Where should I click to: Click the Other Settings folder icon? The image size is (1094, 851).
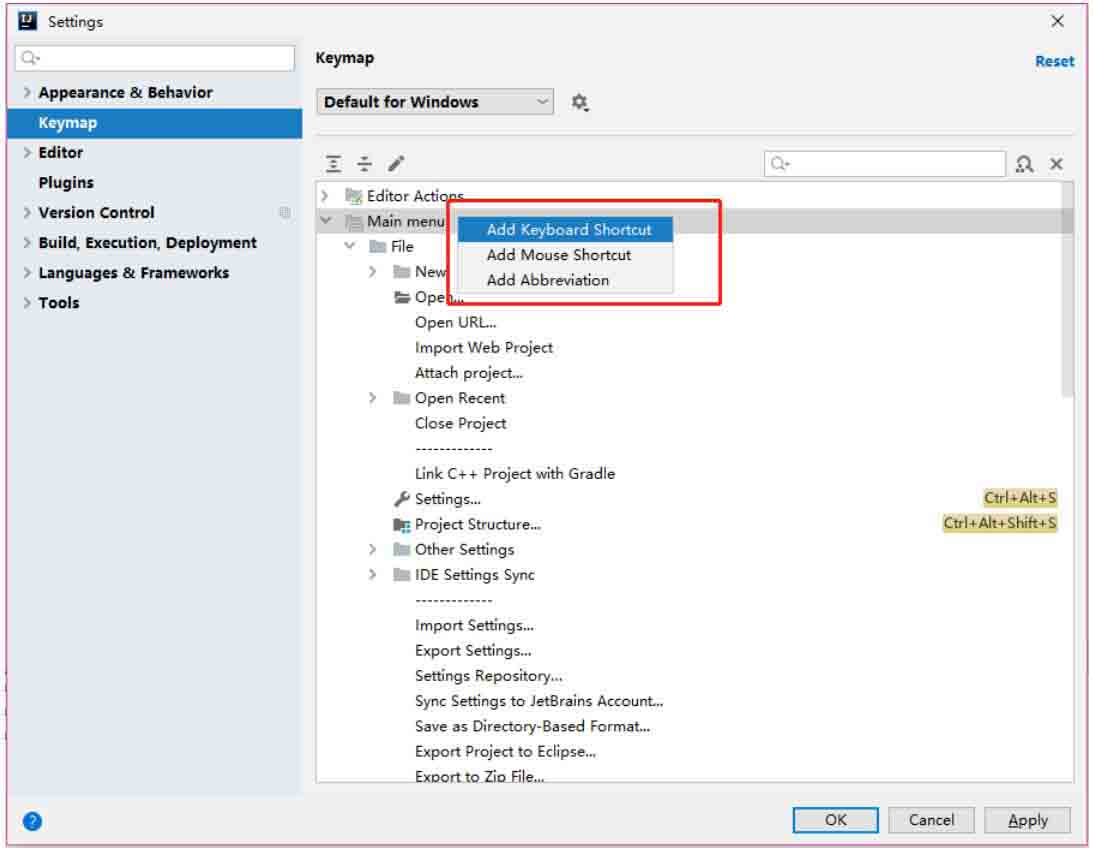tap(401, 550)
